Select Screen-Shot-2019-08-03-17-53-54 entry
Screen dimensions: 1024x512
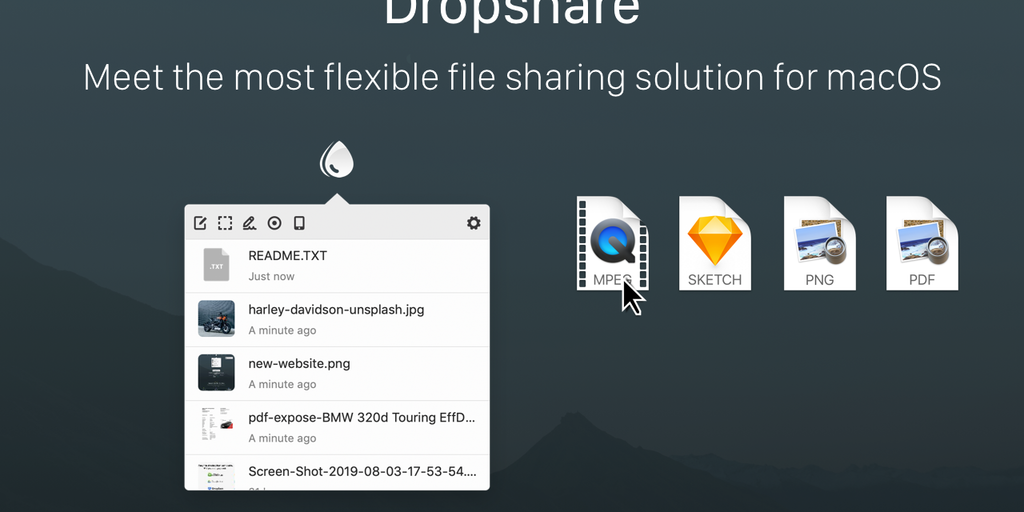tap(337, 473)
